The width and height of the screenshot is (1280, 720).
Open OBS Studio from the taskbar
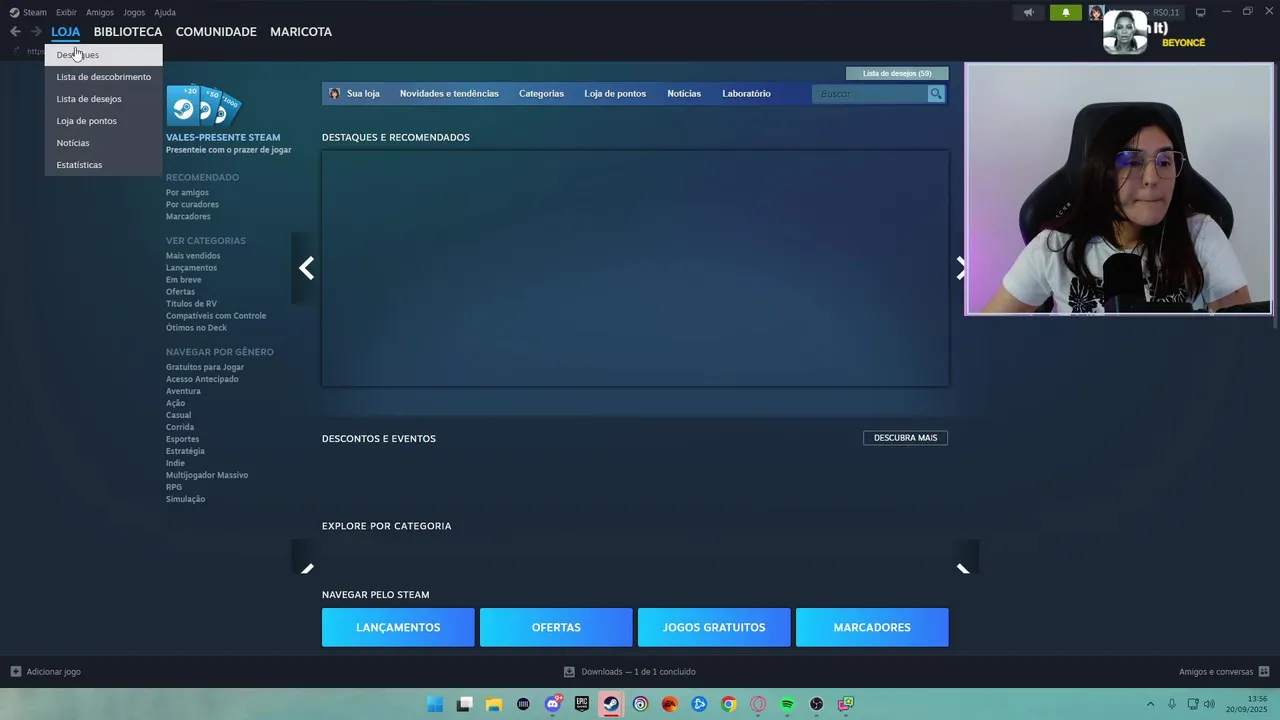(x=817, y=704)
